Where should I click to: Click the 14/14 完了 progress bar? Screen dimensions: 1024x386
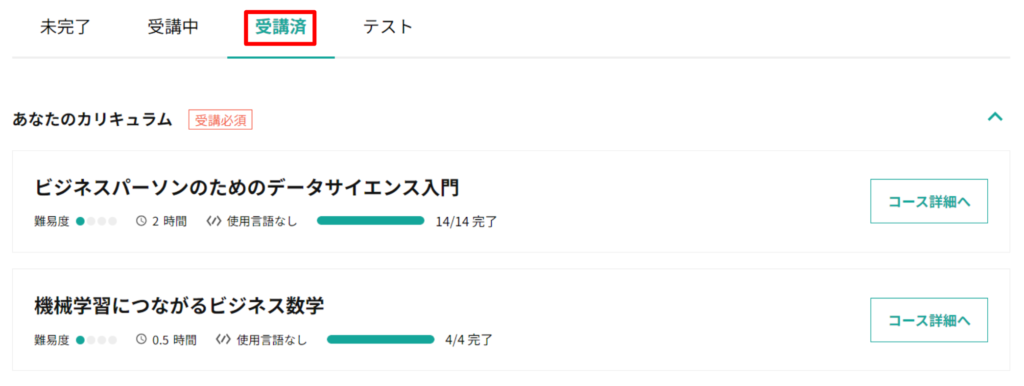pyautogui.click(x=370, y=221)
